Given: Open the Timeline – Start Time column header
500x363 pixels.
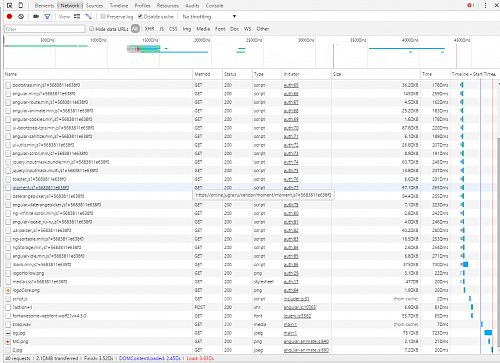Looking at the screenshot, I should coord(473,74).
